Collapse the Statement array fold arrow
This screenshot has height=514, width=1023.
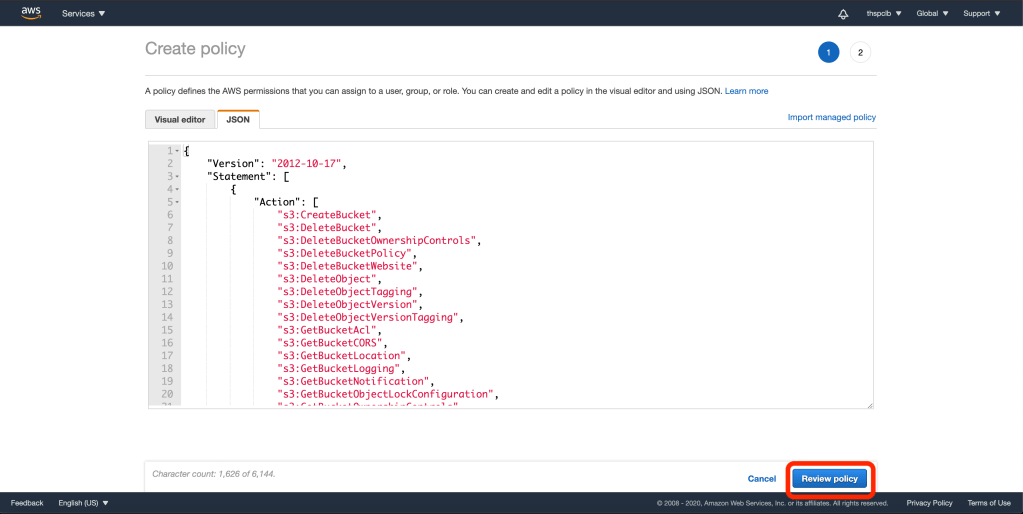click(x=177, y=176)
